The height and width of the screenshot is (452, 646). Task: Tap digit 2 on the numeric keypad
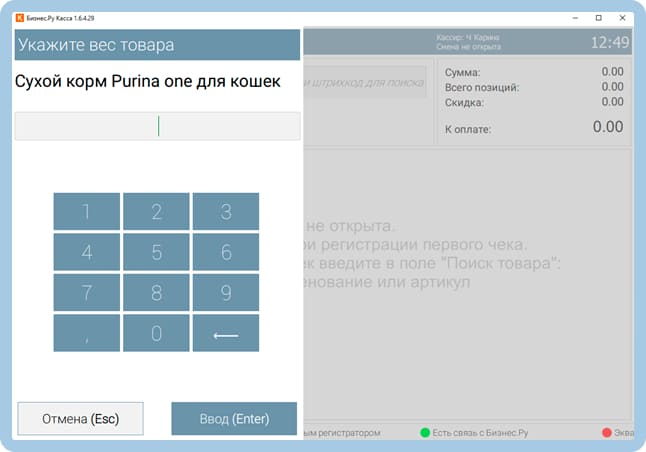coord(156,211)
